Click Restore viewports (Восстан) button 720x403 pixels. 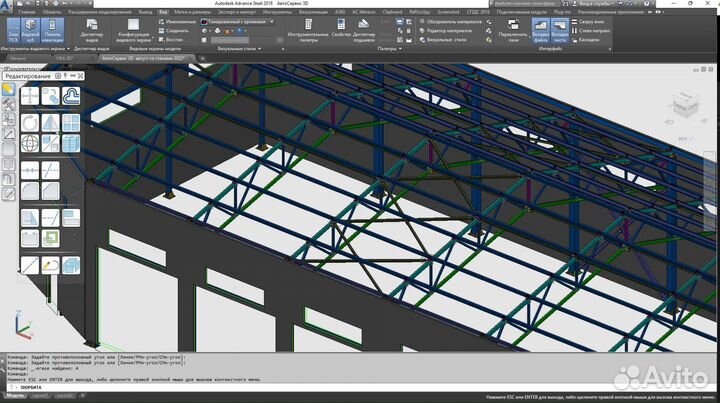coord(171,40)
